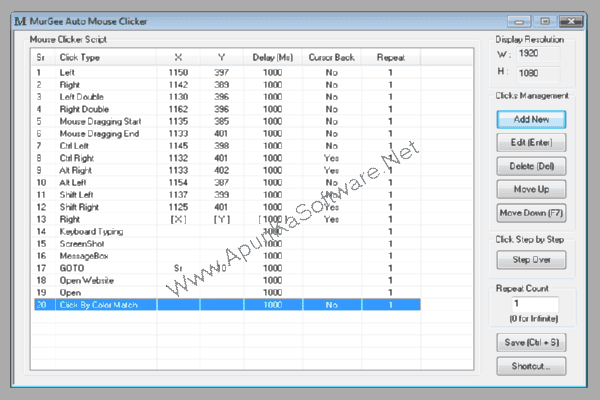Select row 19 'Open'
The image size is (600, 400).
click(227, 293)
